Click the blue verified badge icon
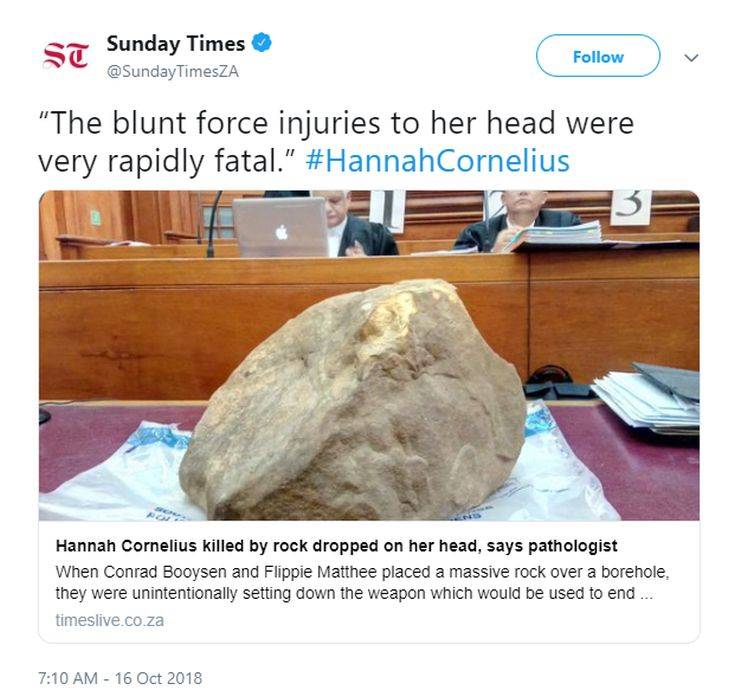 (262, 43)
